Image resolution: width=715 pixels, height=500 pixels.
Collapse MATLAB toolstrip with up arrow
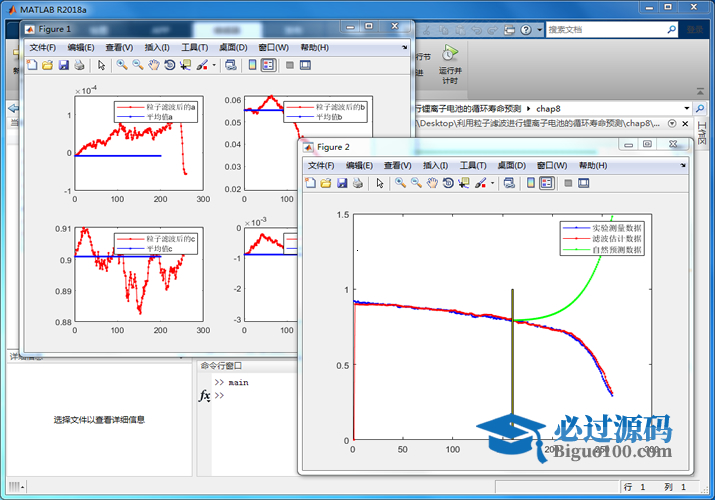(x=700, y=92)
